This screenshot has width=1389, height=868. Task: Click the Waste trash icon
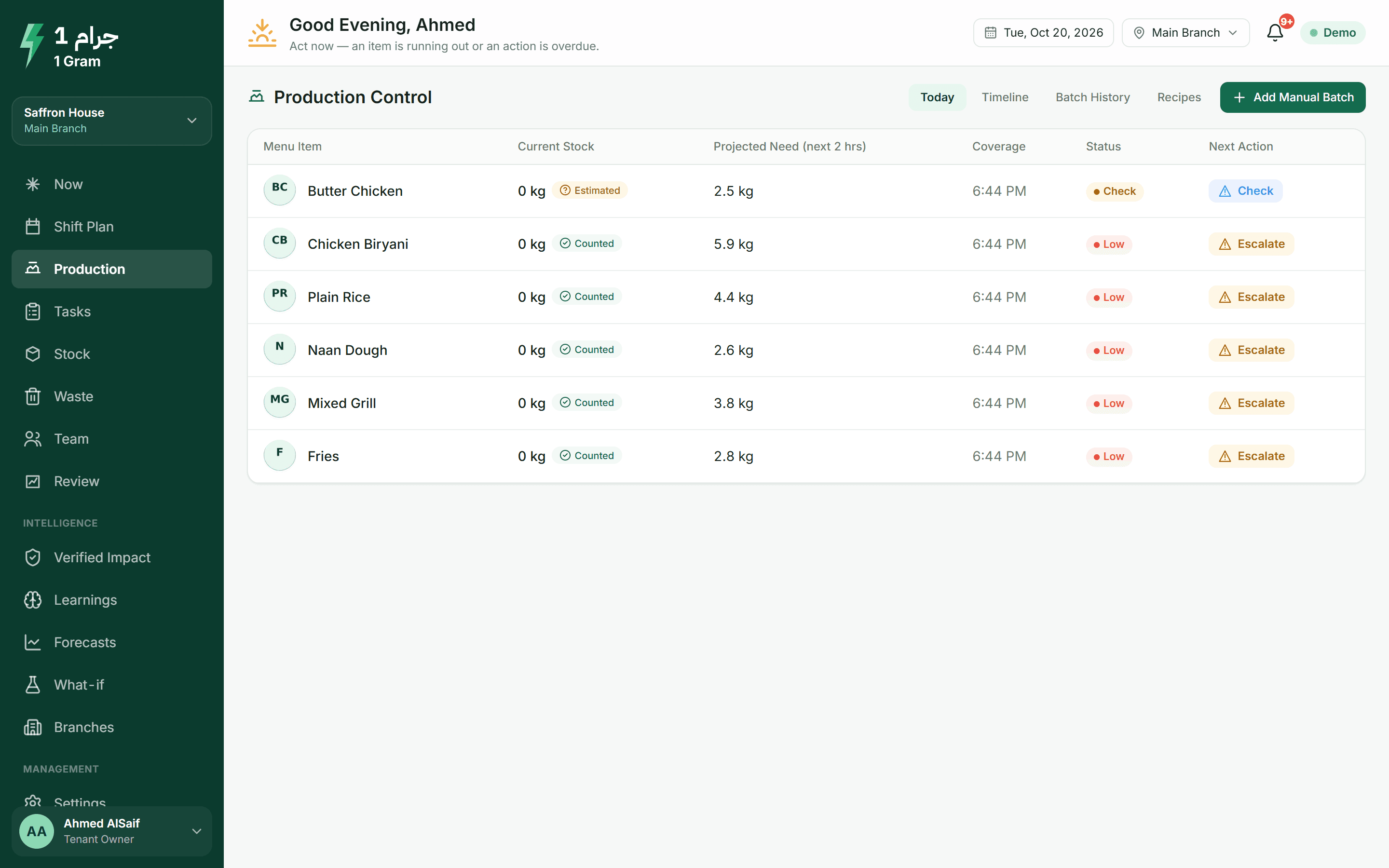pyautogui.click(x=33, y=397)
